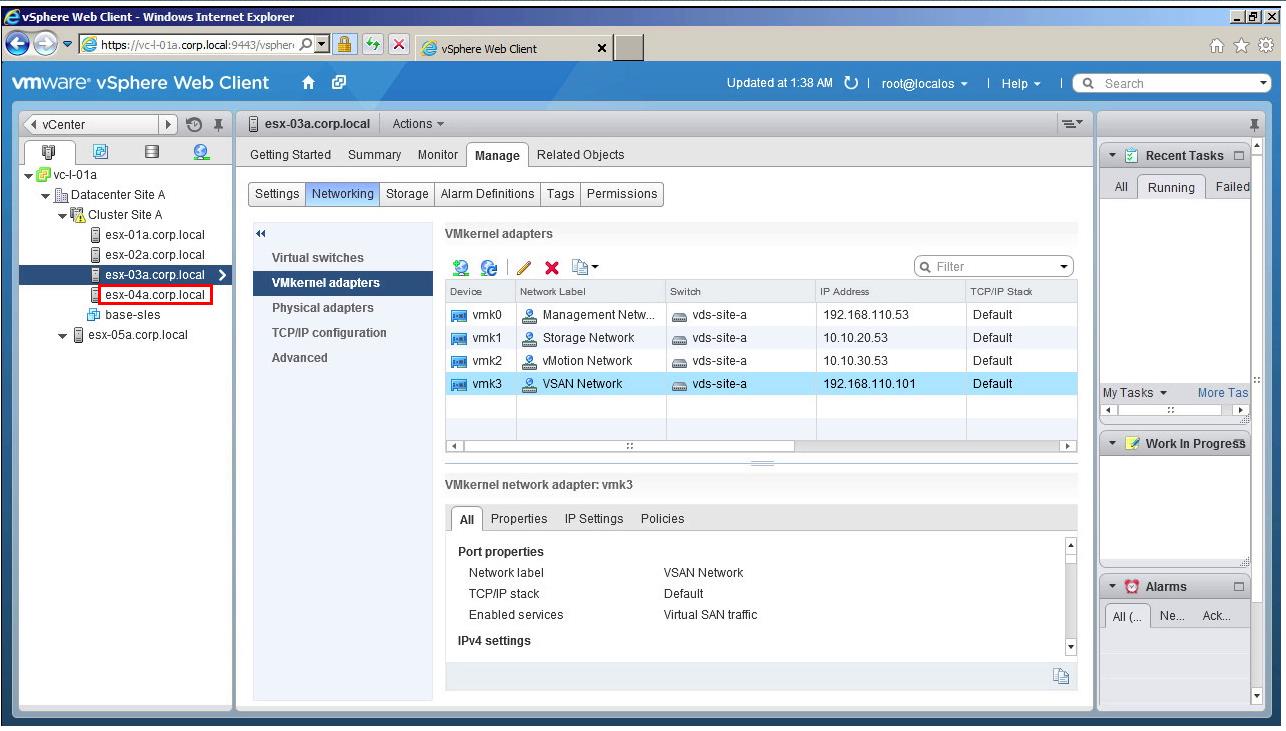Viewport: 1286px width, 731px height.
Task: Click the Recent Tasks clipboard icon
Action: (1132, 155)
